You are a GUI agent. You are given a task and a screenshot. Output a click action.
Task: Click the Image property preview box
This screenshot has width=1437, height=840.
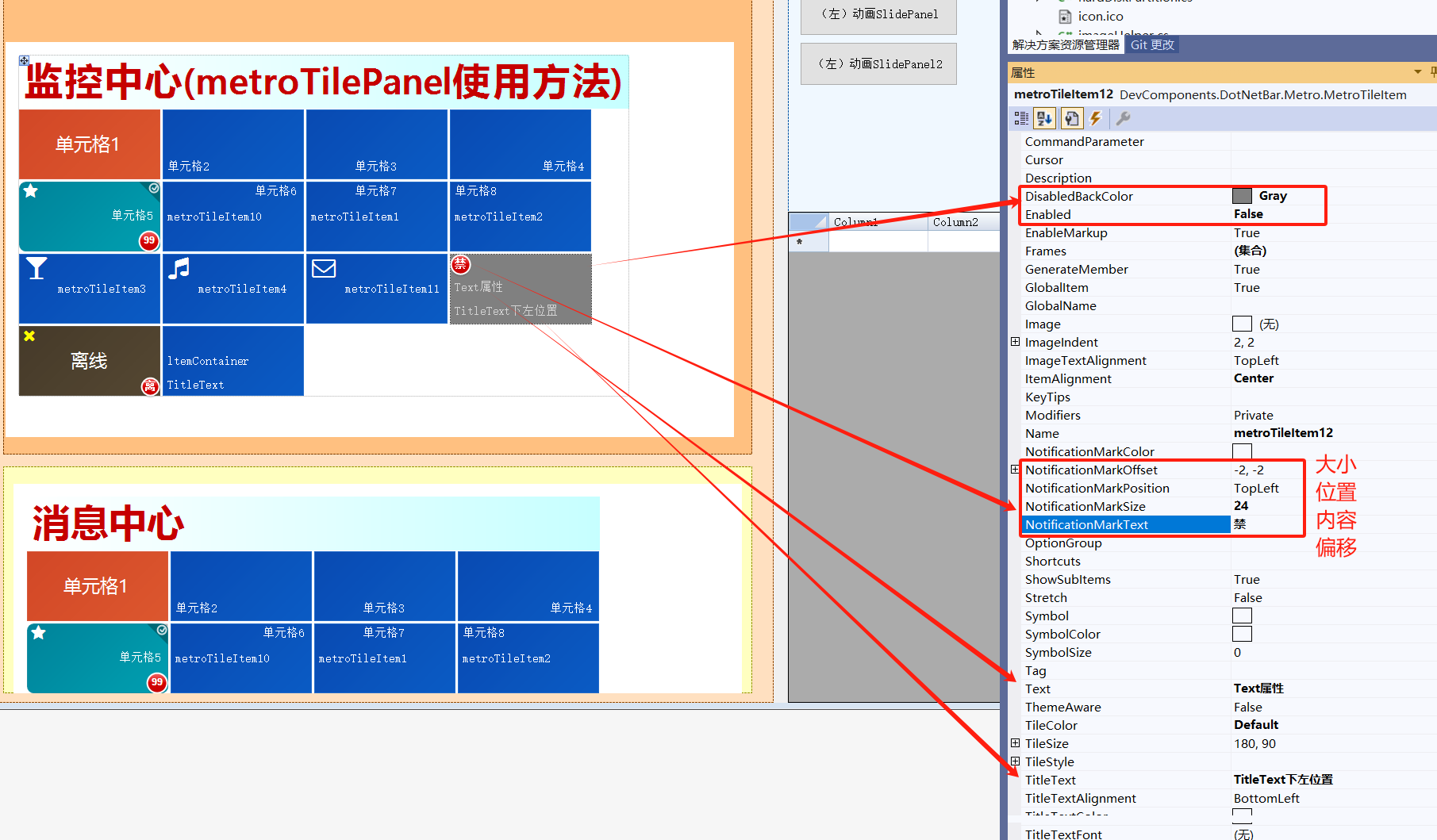click(1242, 324)
